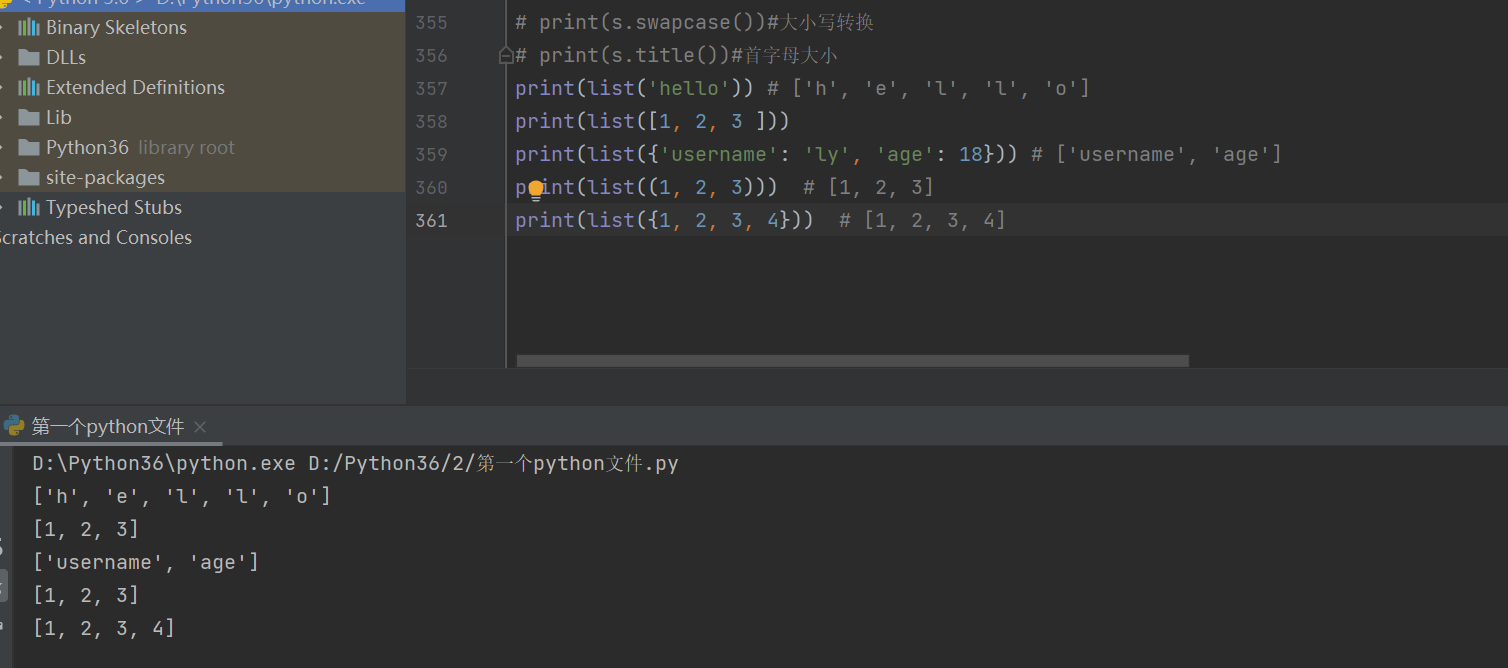Click the # ['username', 'age'] comment on line 359
The width and height of the screenshot is (1508, 668).
tap(1157, 154)
